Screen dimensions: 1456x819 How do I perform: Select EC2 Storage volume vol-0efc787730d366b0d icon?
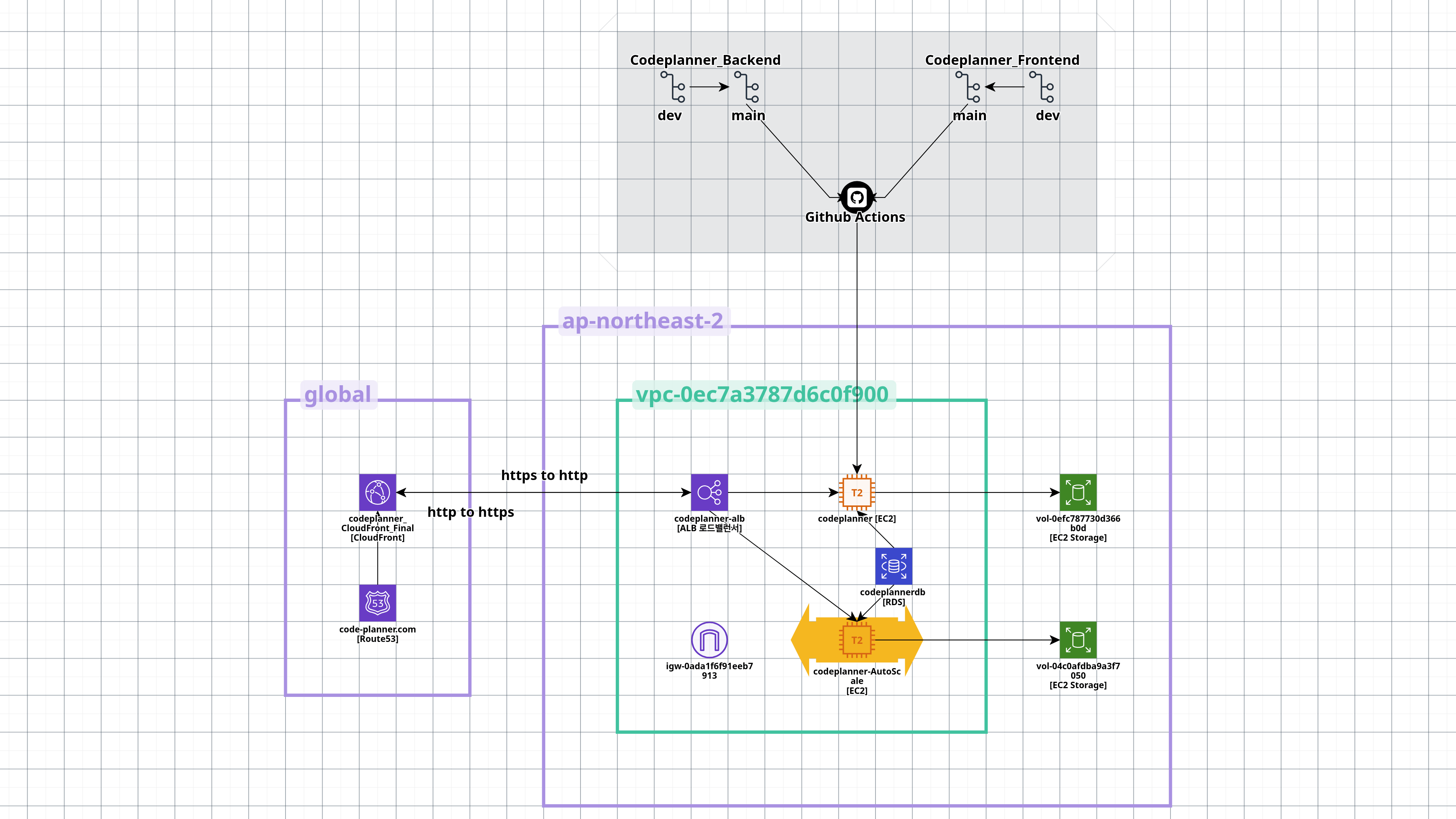tap(1078, 492)
